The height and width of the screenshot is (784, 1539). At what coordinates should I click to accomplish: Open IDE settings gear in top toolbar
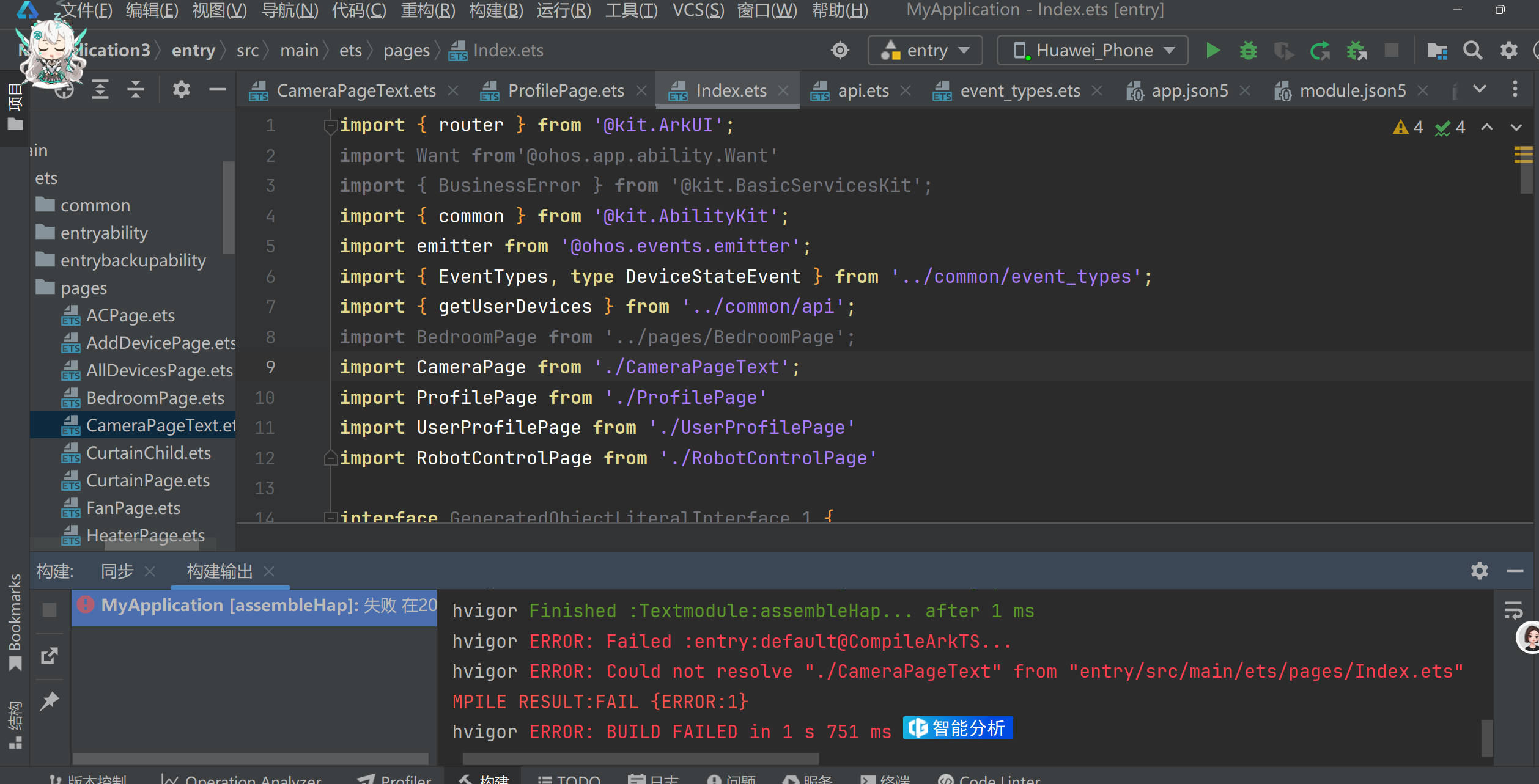[1509, 50]
